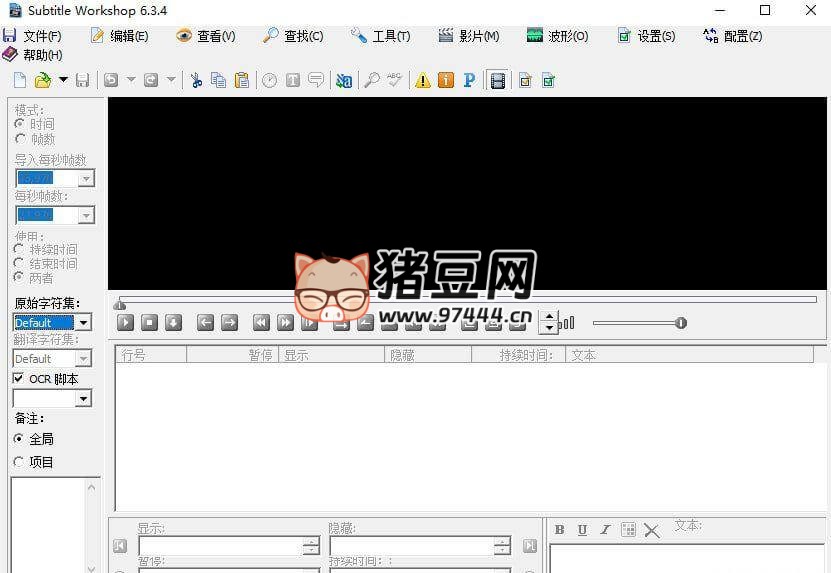The height and width of the screenshot is (573, 831).
Task: Click the blue P icon
Action: click(x=469, y=81)
